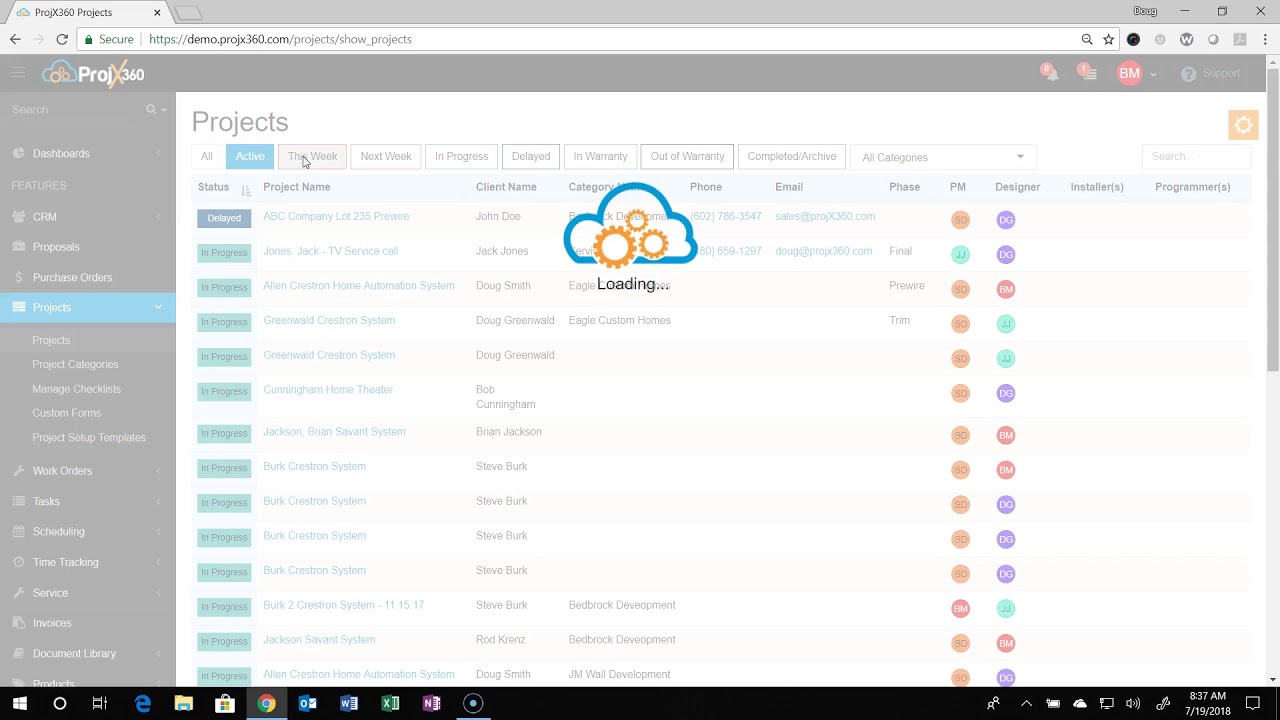Click the Support help icon
This screenshot has width=1280, height=720.
[1188, 74]
